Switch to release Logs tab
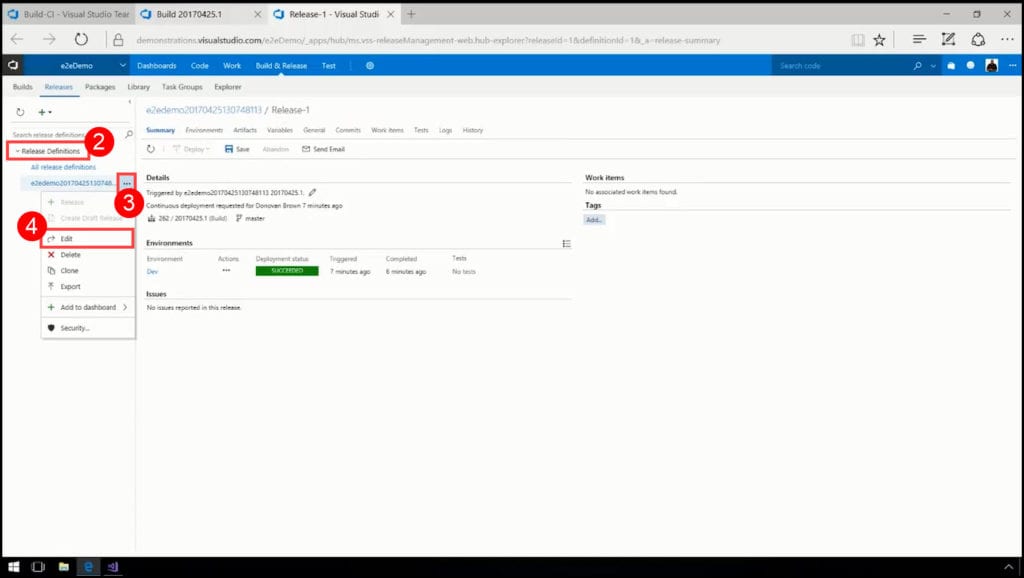The width and height of the screenshot is (1024, 578). coord(445,131)
